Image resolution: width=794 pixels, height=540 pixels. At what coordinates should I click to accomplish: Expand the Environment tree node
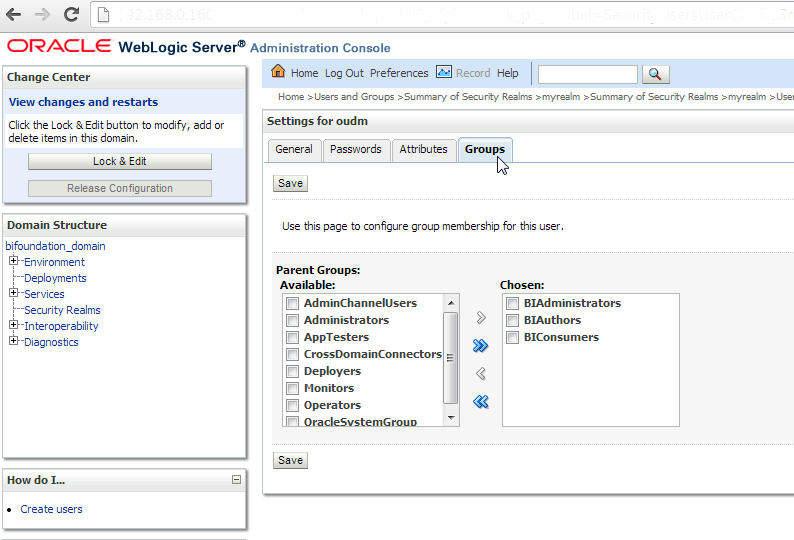pos(14,261)
